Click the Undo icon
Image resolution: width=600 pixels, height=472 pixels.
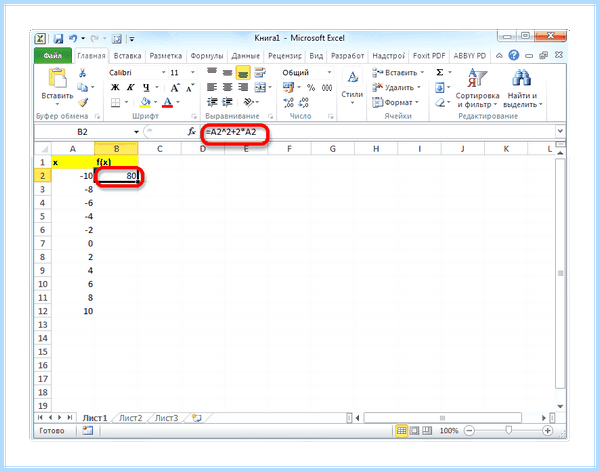(x=73, y=38)
